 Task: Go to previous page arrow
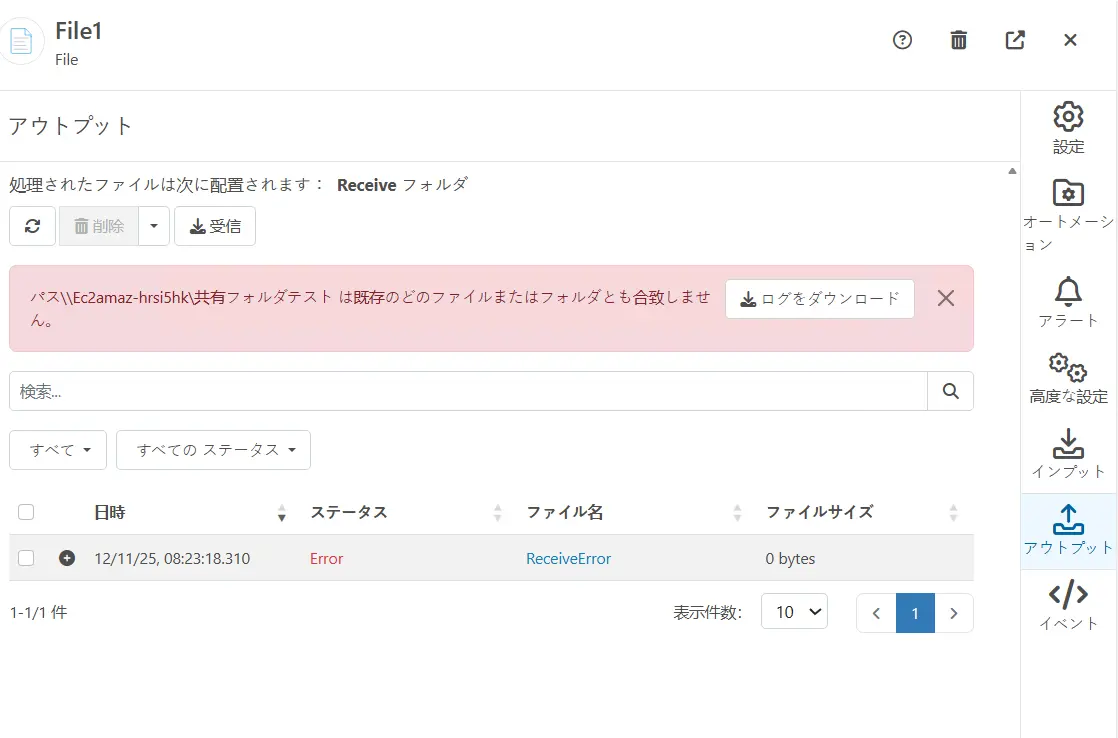tap(876, 613)
